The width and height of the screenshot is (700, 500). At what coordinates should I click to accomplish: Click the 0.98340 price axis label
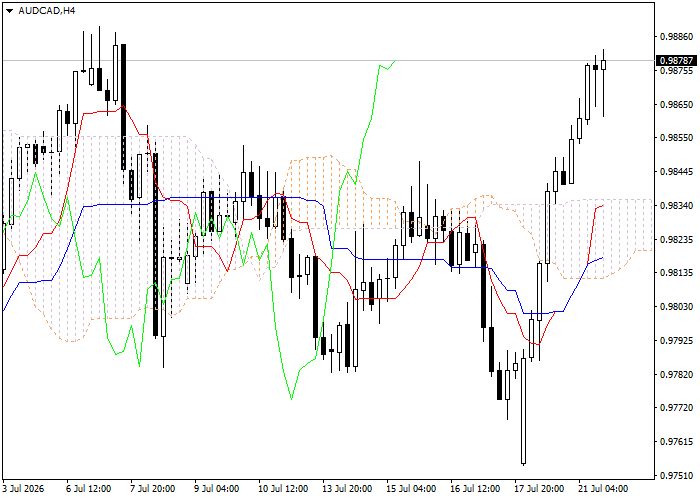[677, 206]
